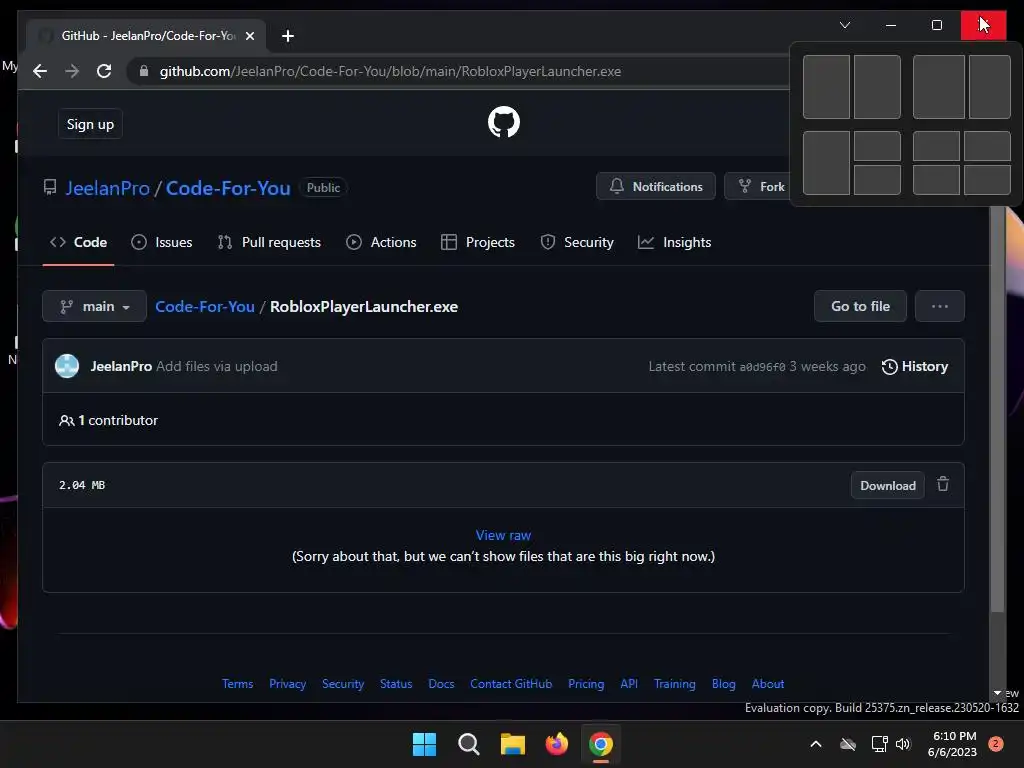
Task: Open the tab search chevron
Action: (844, 25)
